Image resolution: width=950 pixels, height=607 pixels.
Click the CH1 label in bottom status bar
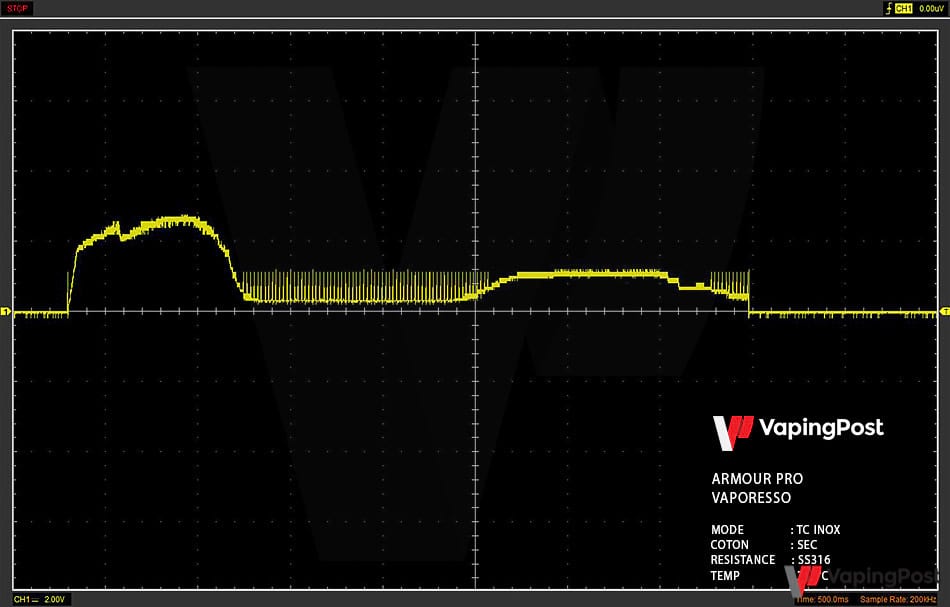(x=20, y=599)
